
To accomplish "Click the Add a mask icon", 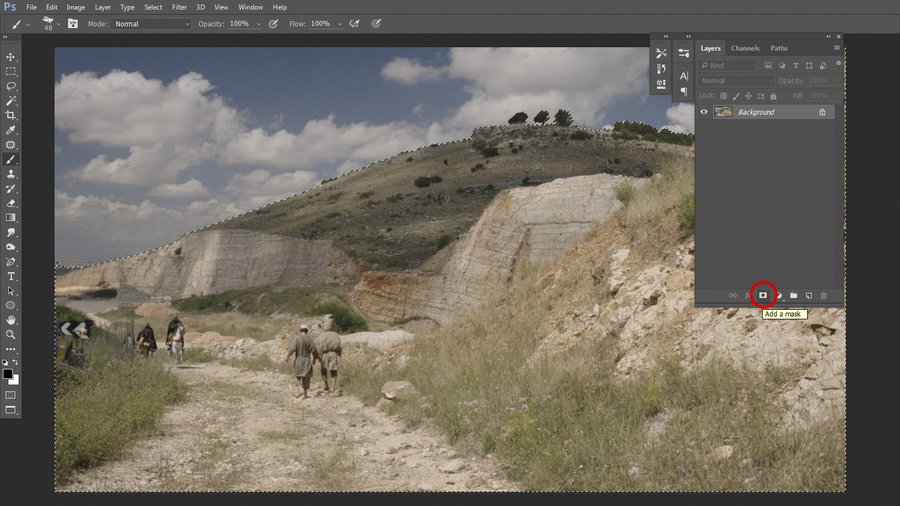I will click(x=763, y=295).
